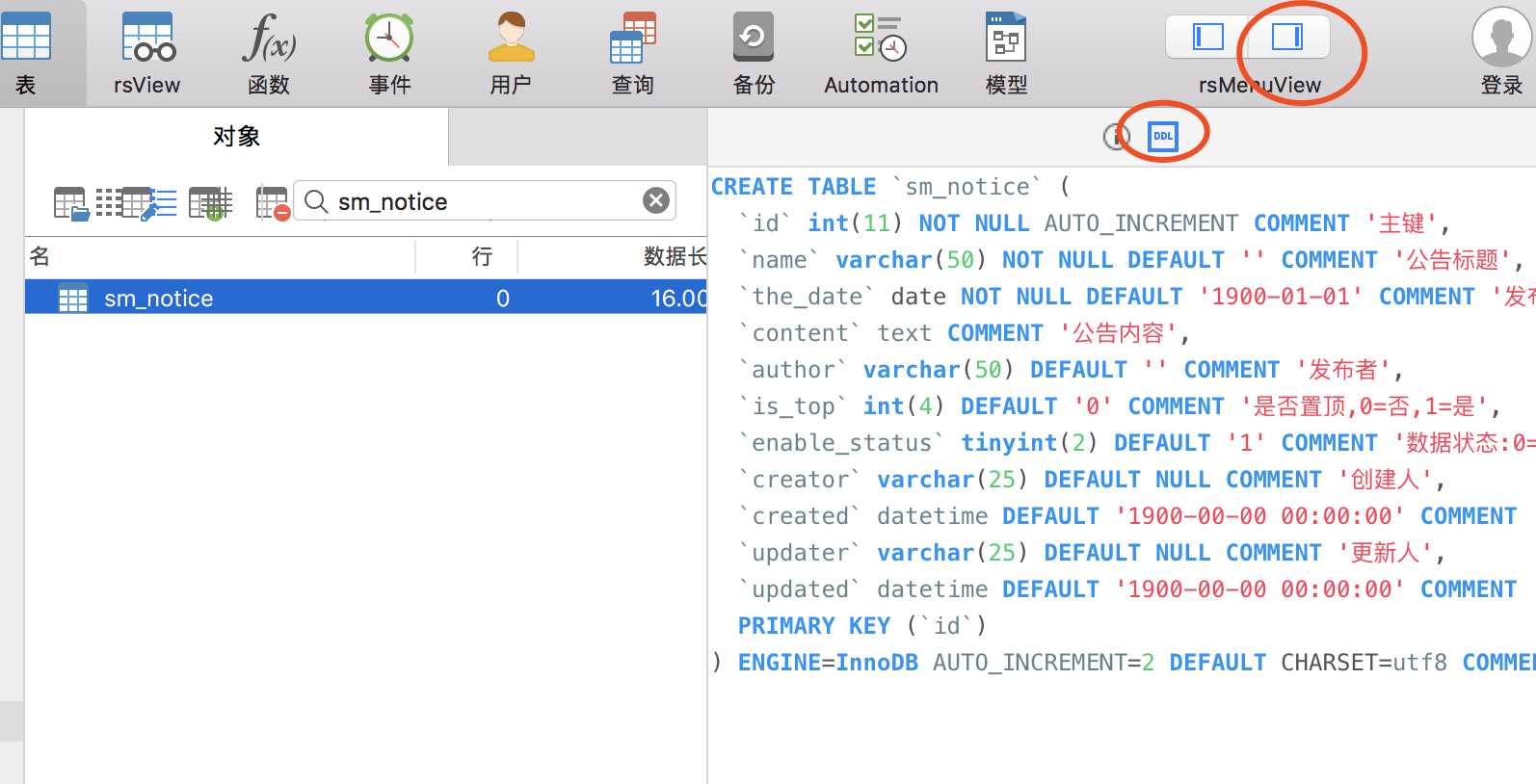Open the 备份 backup section
The height and width of the screenshot is (784, 1536).
754,53
